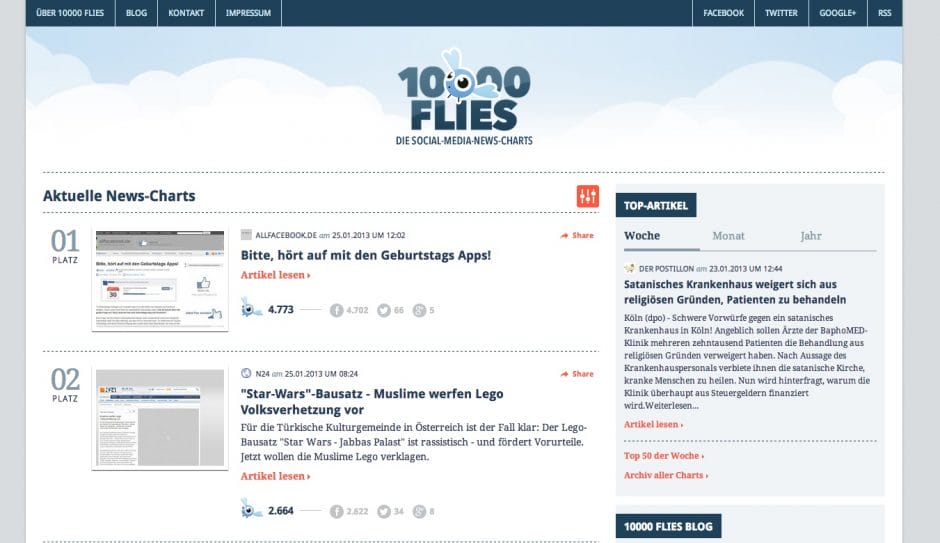The height and width of the screenshot is (543, 940).
Task: Click 'Artikel lesen' in Top-Artikel sidebar
Action: click(653, 424)
